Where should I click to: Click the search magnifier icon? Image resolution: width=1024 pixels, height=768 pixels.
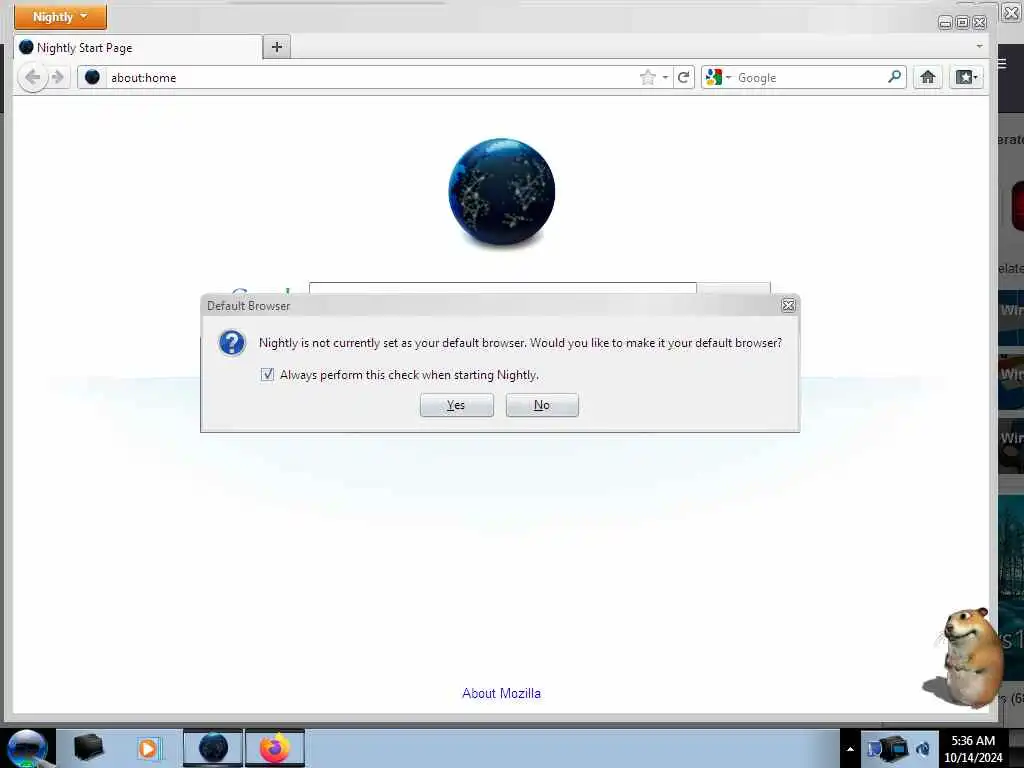point(895,77)
